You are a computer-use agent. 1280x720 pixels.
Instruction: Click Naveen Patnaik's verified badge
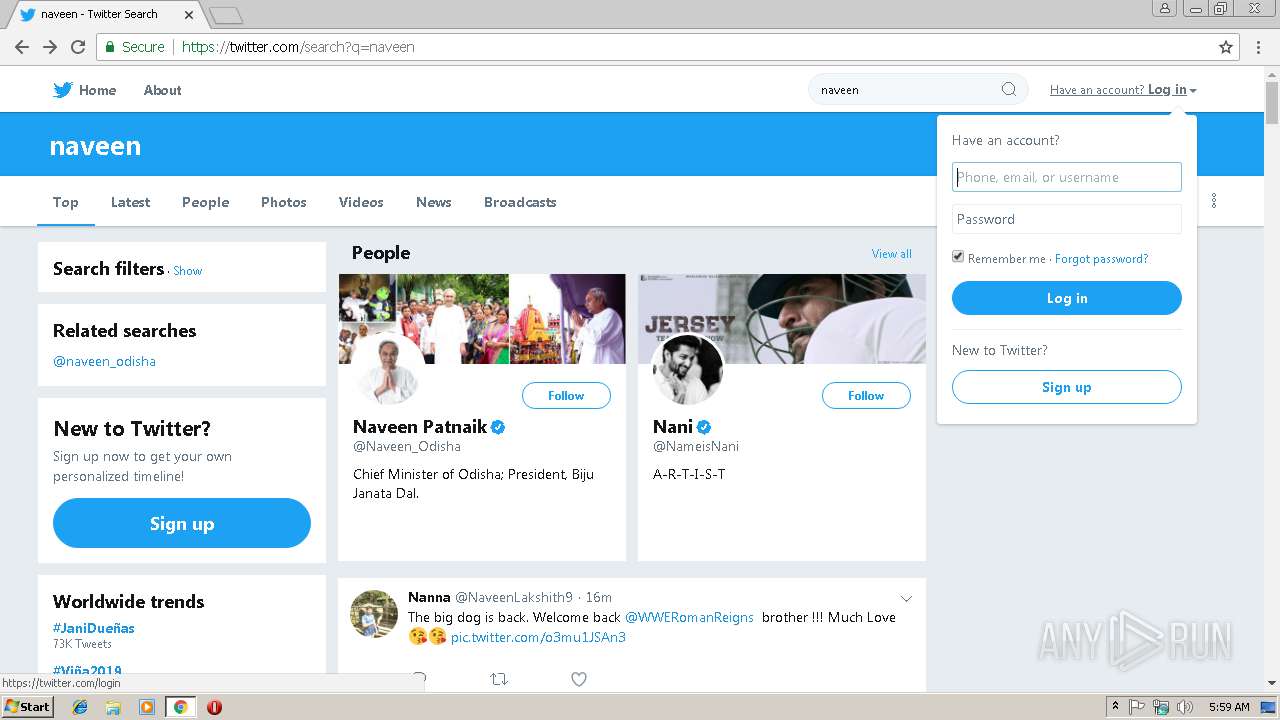coord(498,427)
